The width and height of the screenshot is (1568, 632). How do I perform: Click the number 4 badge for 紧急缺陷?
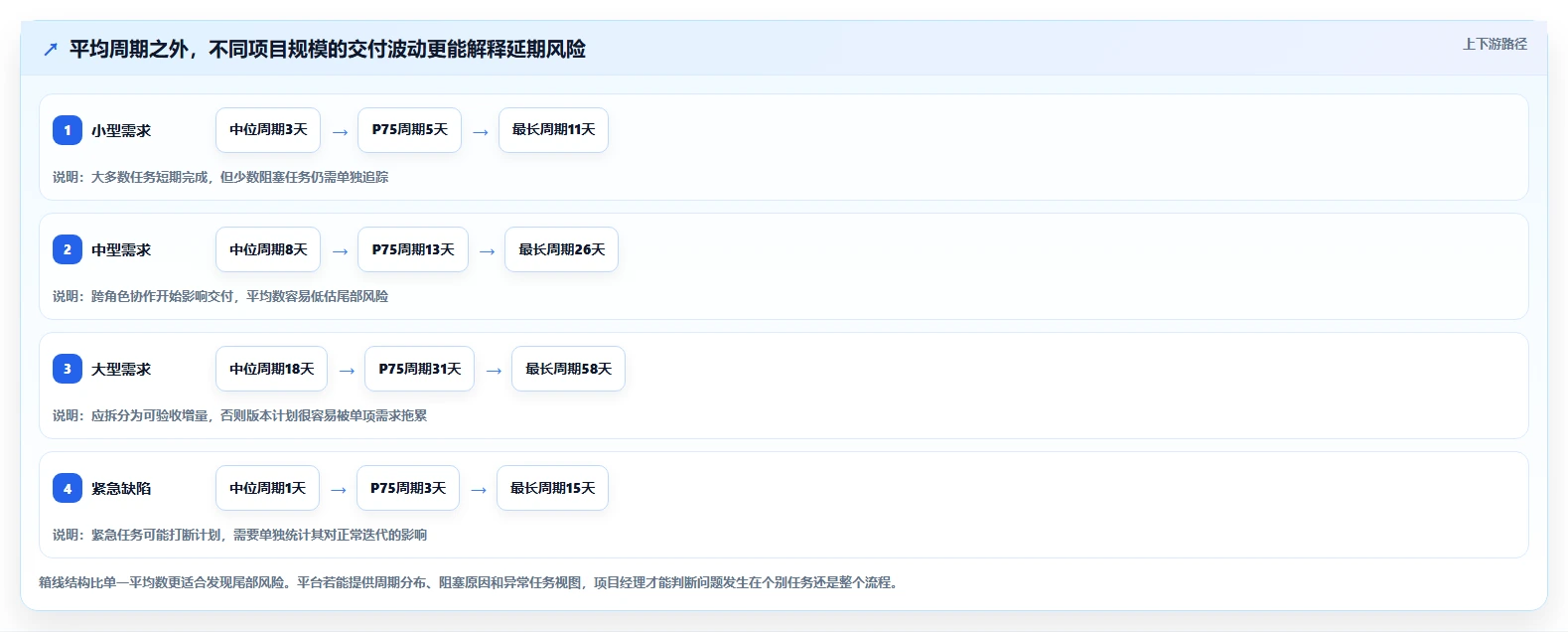point(68,488)
